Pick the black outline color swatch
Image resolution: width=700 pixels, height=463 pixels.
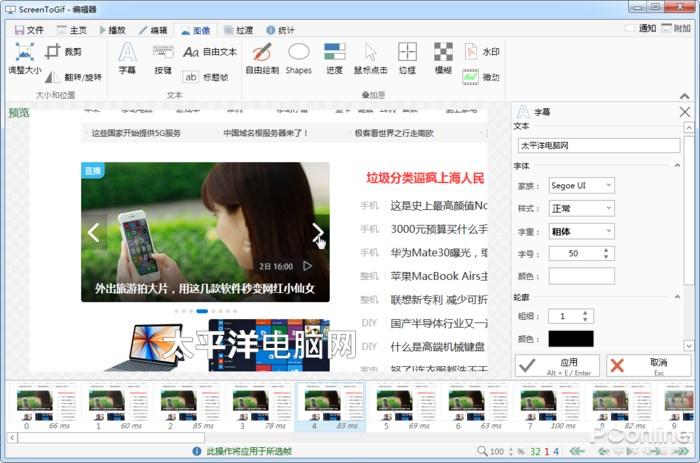point(571,339)
